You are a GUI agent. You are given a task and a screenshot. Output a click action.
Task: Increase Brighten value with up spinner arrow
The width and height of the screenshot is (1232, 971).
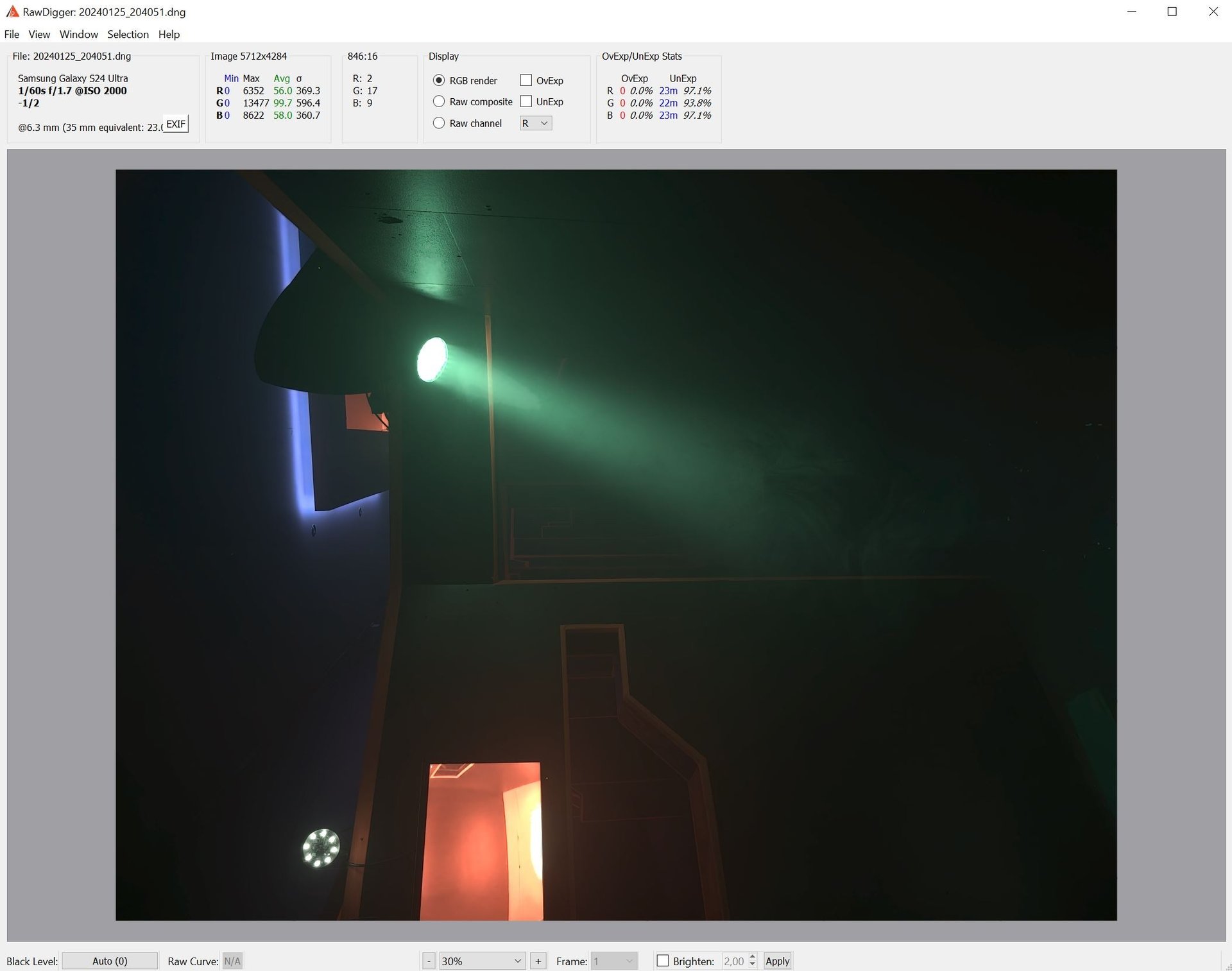[753, 957]
